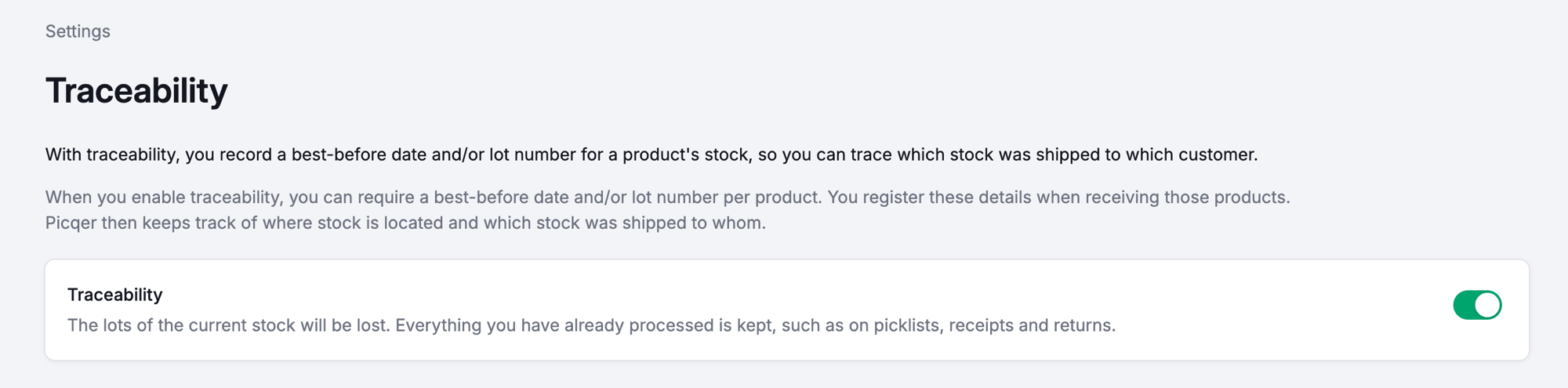Click the white knob of the green toggle
Viewport: 1568px width, 388px height.
click(1486, 305)
